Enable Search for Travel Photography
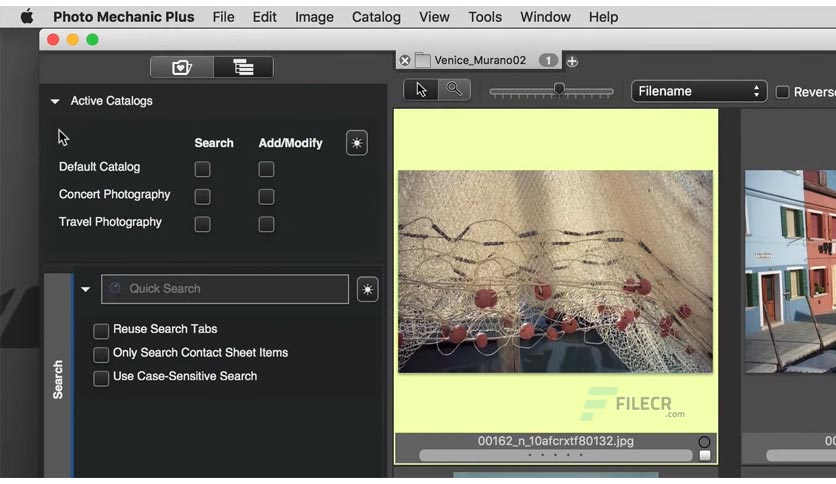This screenshot has height=484, width=836. pyautogui.click(x=202, y=224)
